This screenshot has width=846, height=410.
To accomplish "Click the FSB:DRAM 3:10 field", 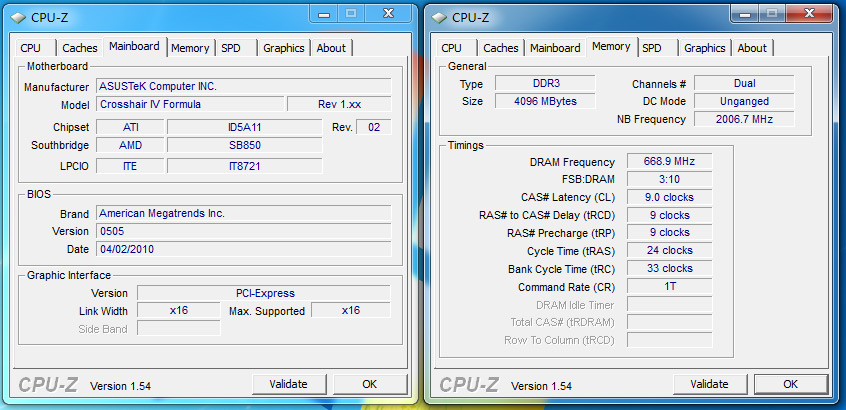I will point(670,179).
